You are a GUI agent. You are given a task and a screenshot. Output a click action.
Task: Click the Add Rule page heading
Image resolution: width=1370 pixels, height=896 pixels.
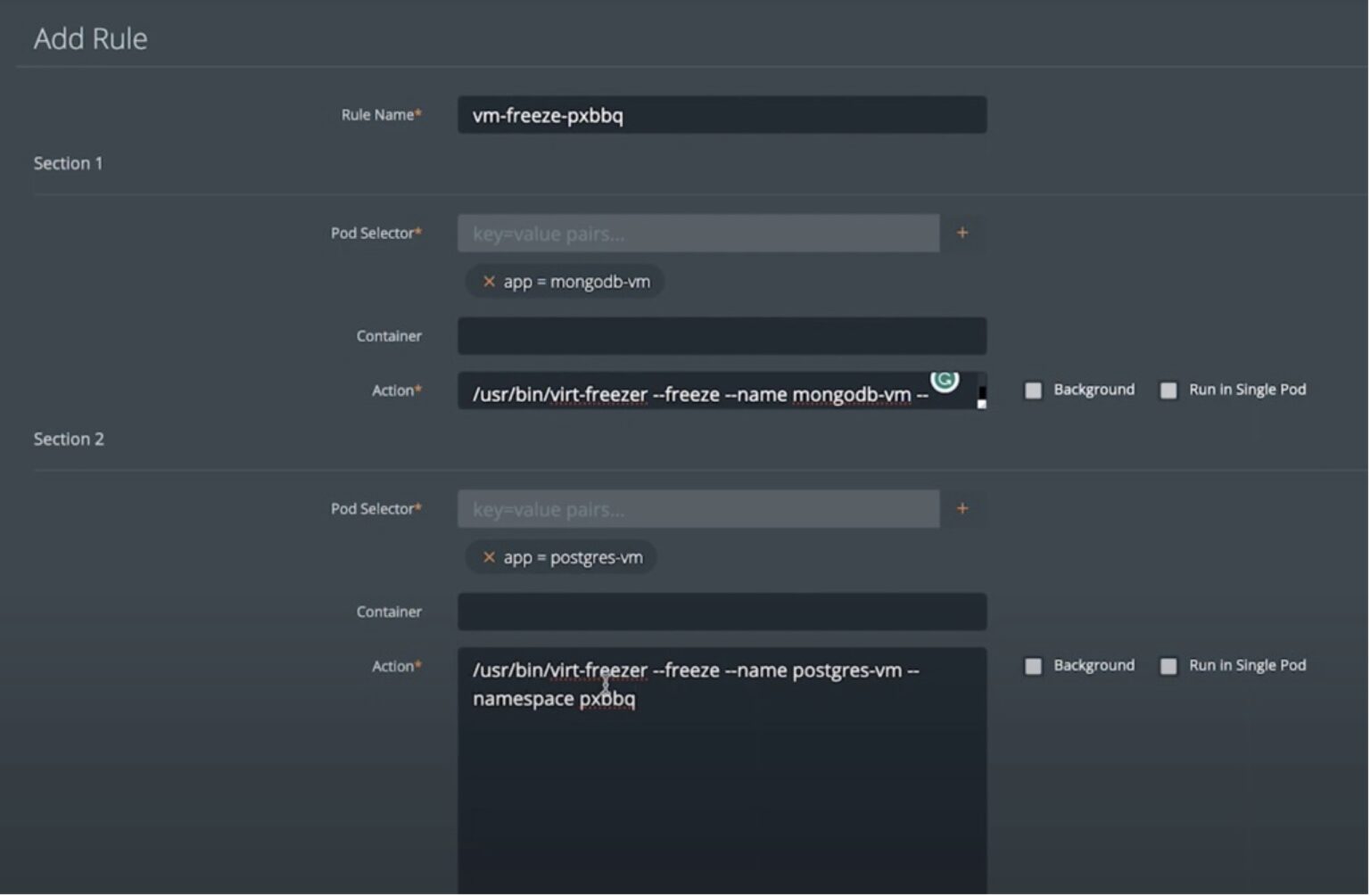point(89,38)
